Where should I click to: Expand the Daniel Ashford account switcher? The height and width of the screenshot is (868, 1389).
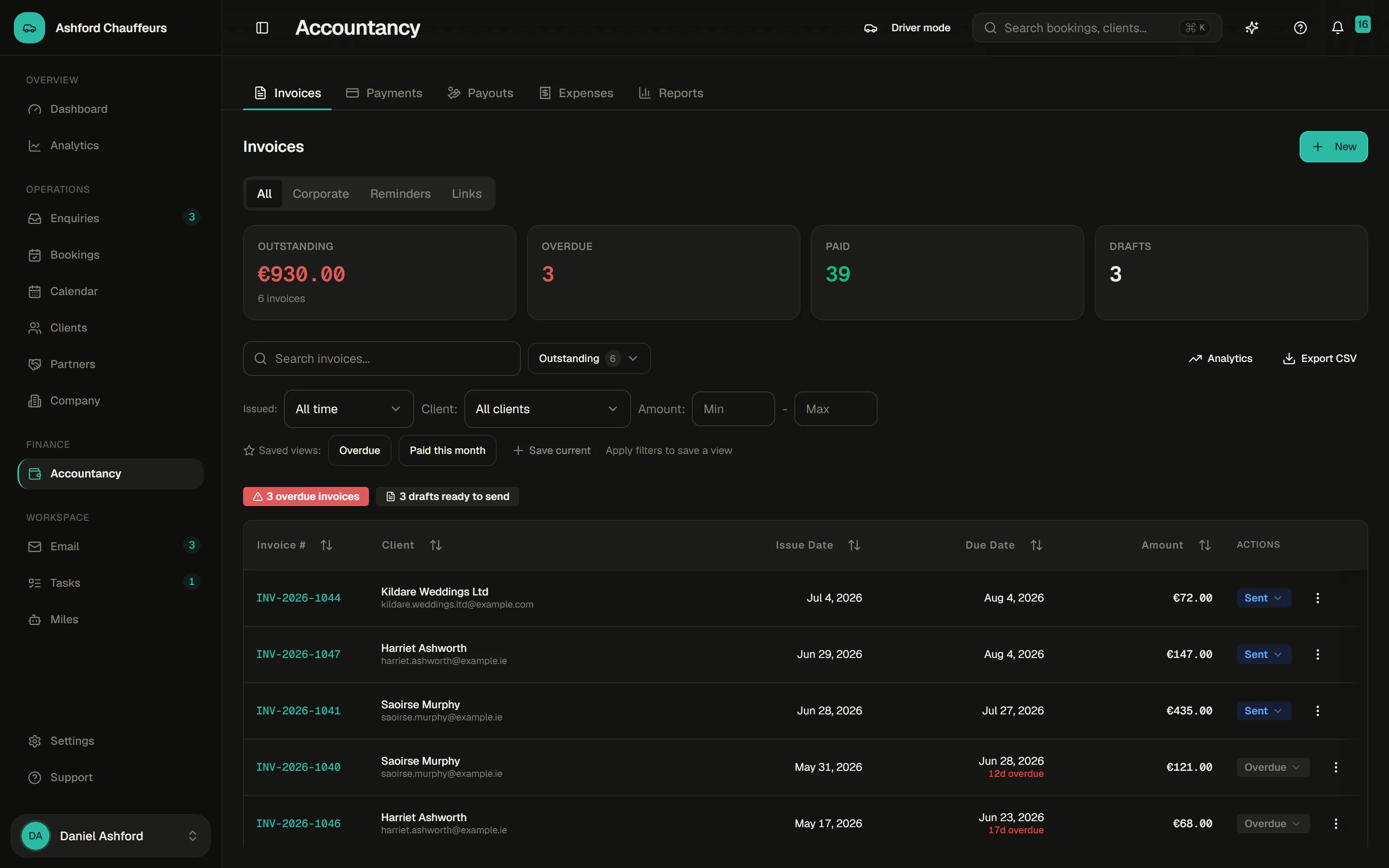pos(110,836)
